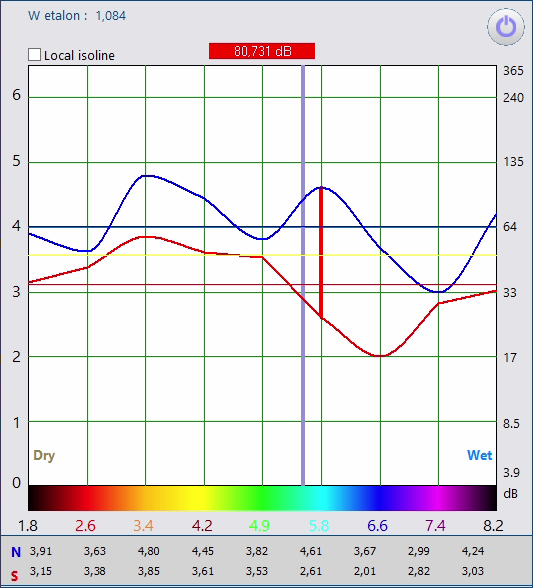
Task: Click the Dry label in chart
Action: click(44, 456)
